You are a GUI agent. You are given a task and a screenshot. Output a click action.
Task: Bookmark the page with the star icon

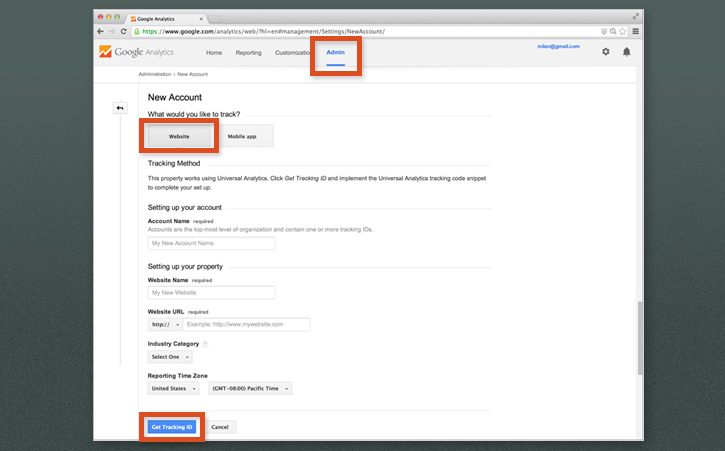623,31
